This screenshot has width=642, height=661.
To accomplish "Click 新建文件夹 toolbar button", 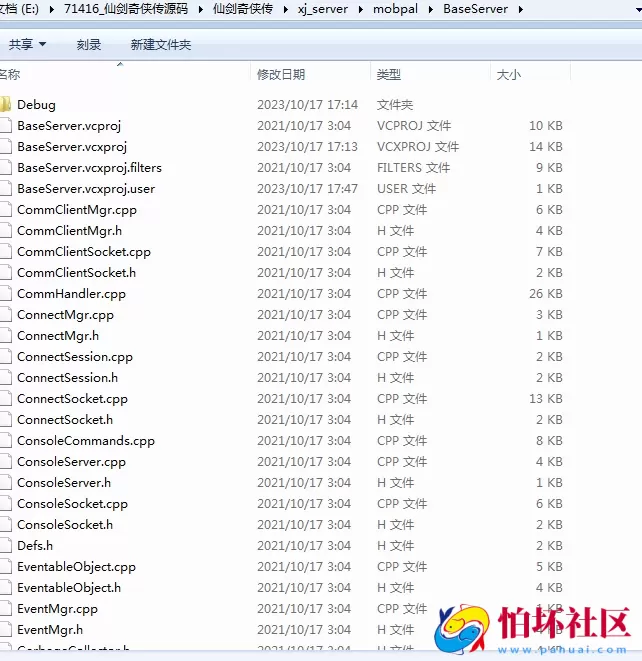I will 161,44.
